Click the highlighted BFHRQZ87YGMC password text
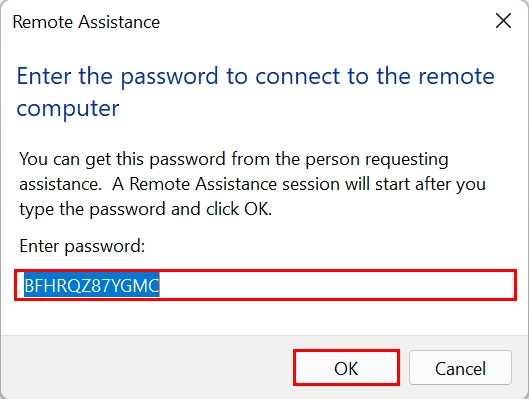The height and width of the screenshot is (399, 529). point(91,285)
